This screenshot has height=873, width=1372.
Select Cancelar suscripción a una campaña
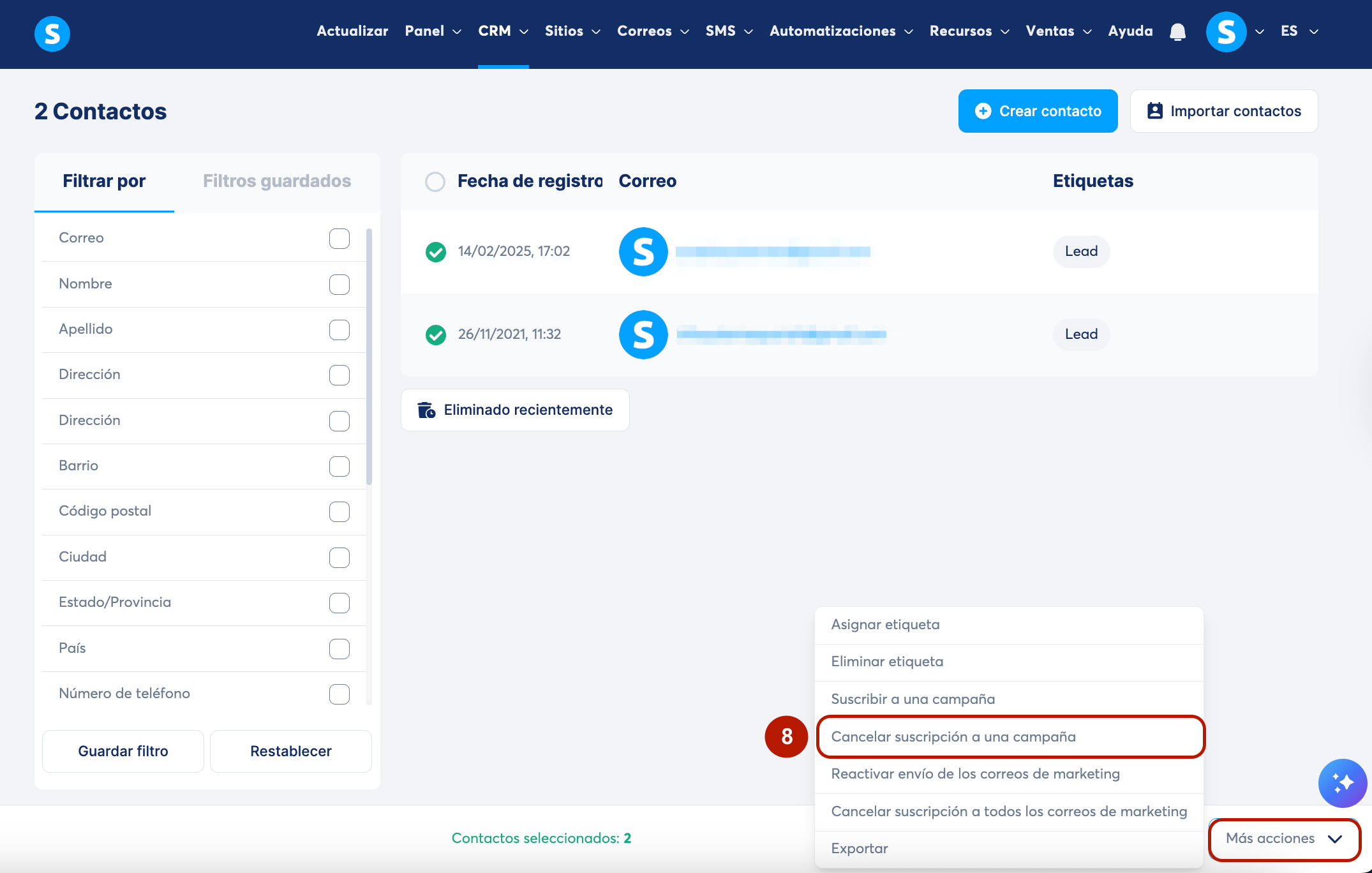pyautogui.click(x=953, y=736)
